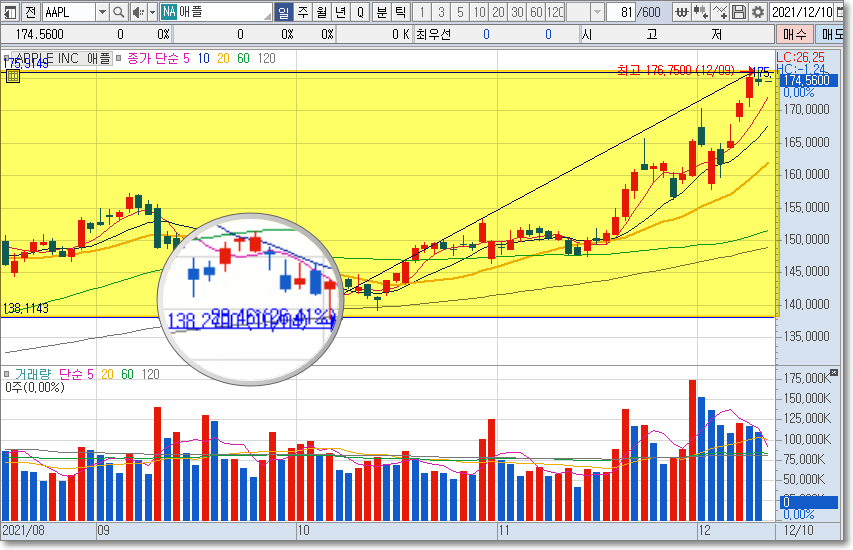Click the add indicator line icon
Screen dimensions: 853x550
pyautogui.click(x=719, y=11)
